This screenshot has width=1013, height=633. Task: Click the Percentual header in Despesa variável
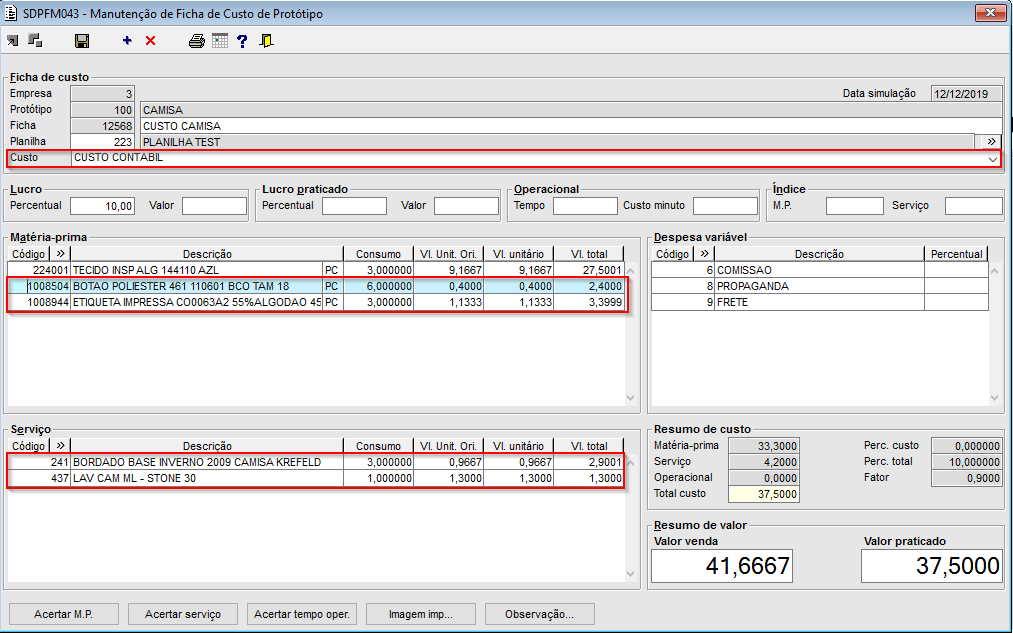coord(956,254)
